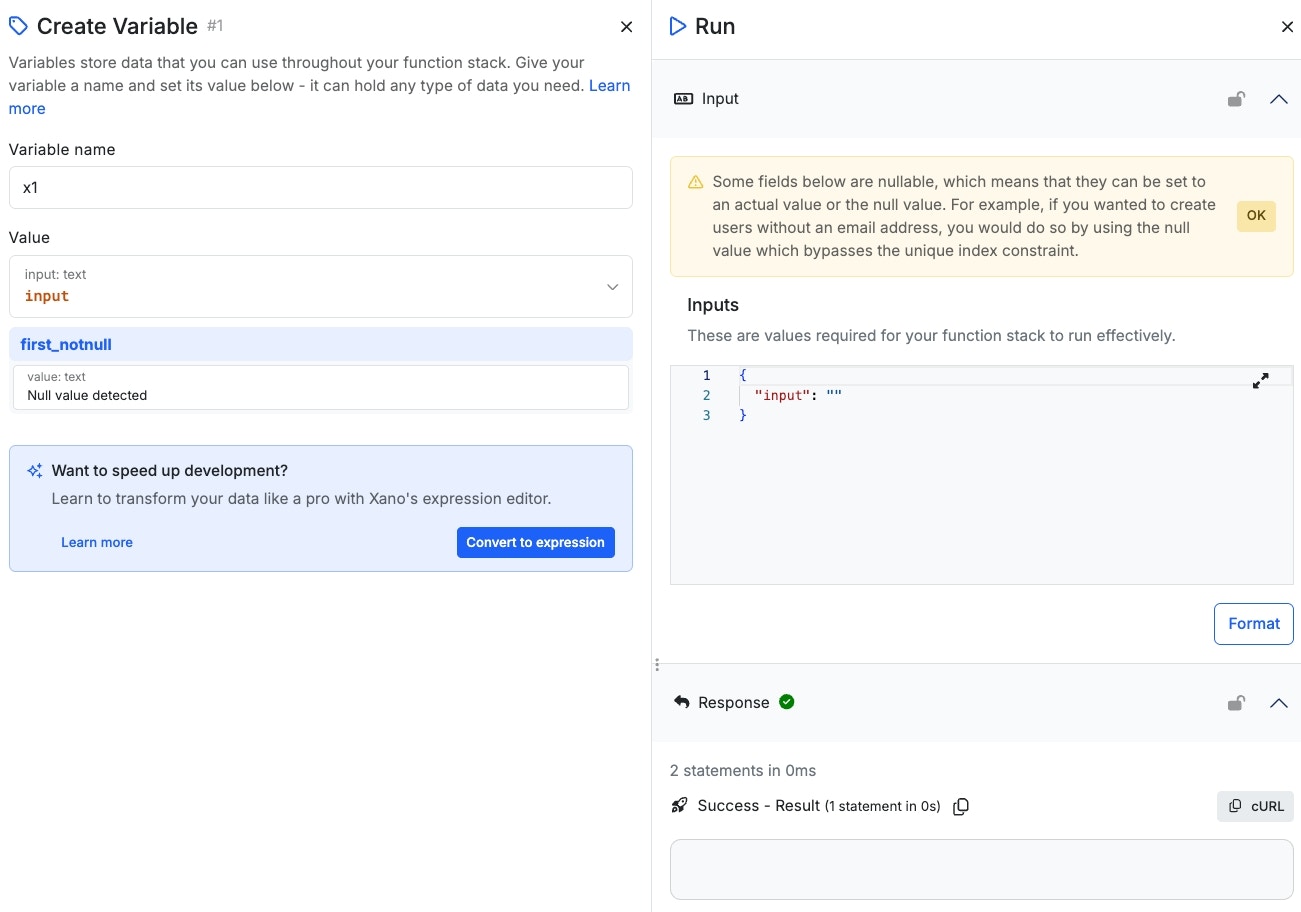
Task: Click the cURL button
Action: pos(1255,806)
